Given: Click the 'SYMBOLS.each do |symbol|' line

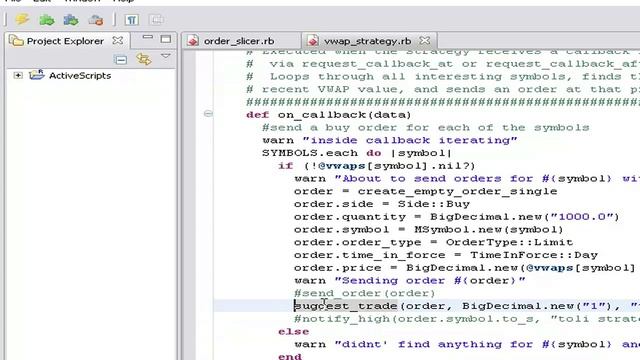Looking at the screenshot, I should tap(357, 153).
